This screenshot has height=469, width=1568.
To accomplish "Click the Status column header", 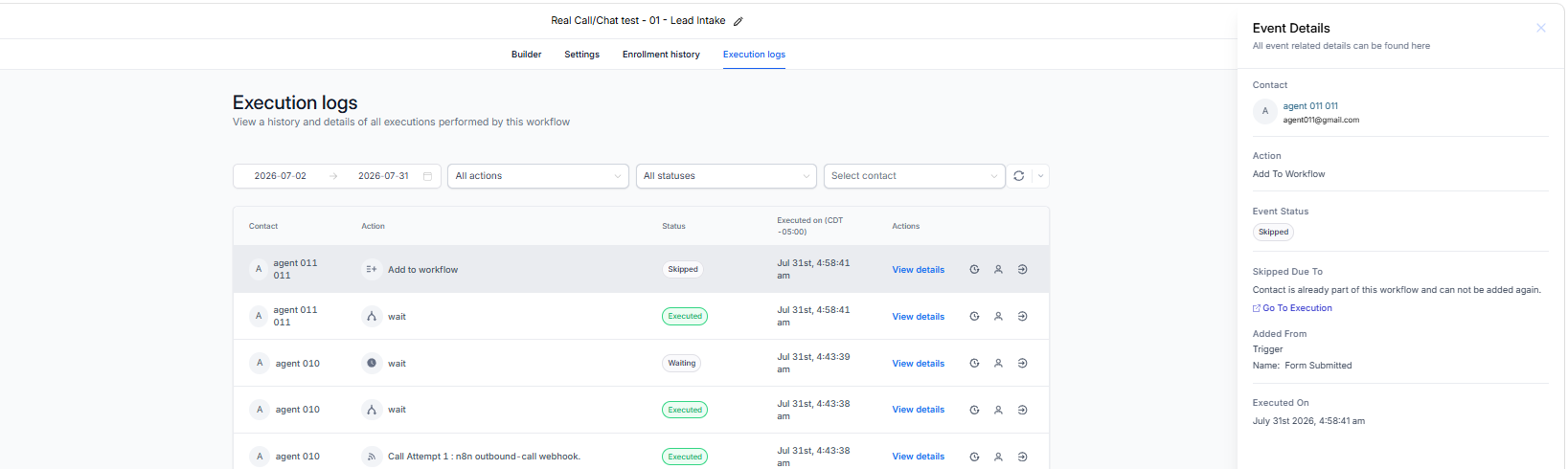I will [673, 227].
